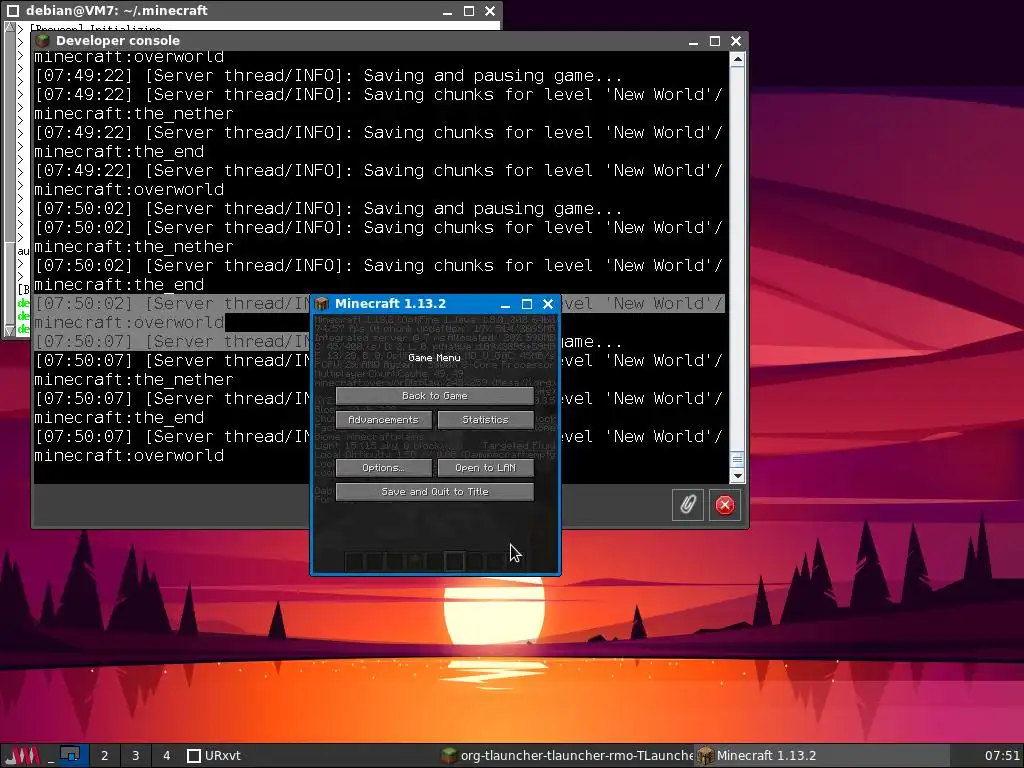Maximize the Minecraft 1.13.2 window
The image size is (1024, 768).
[x=527, y=304]
